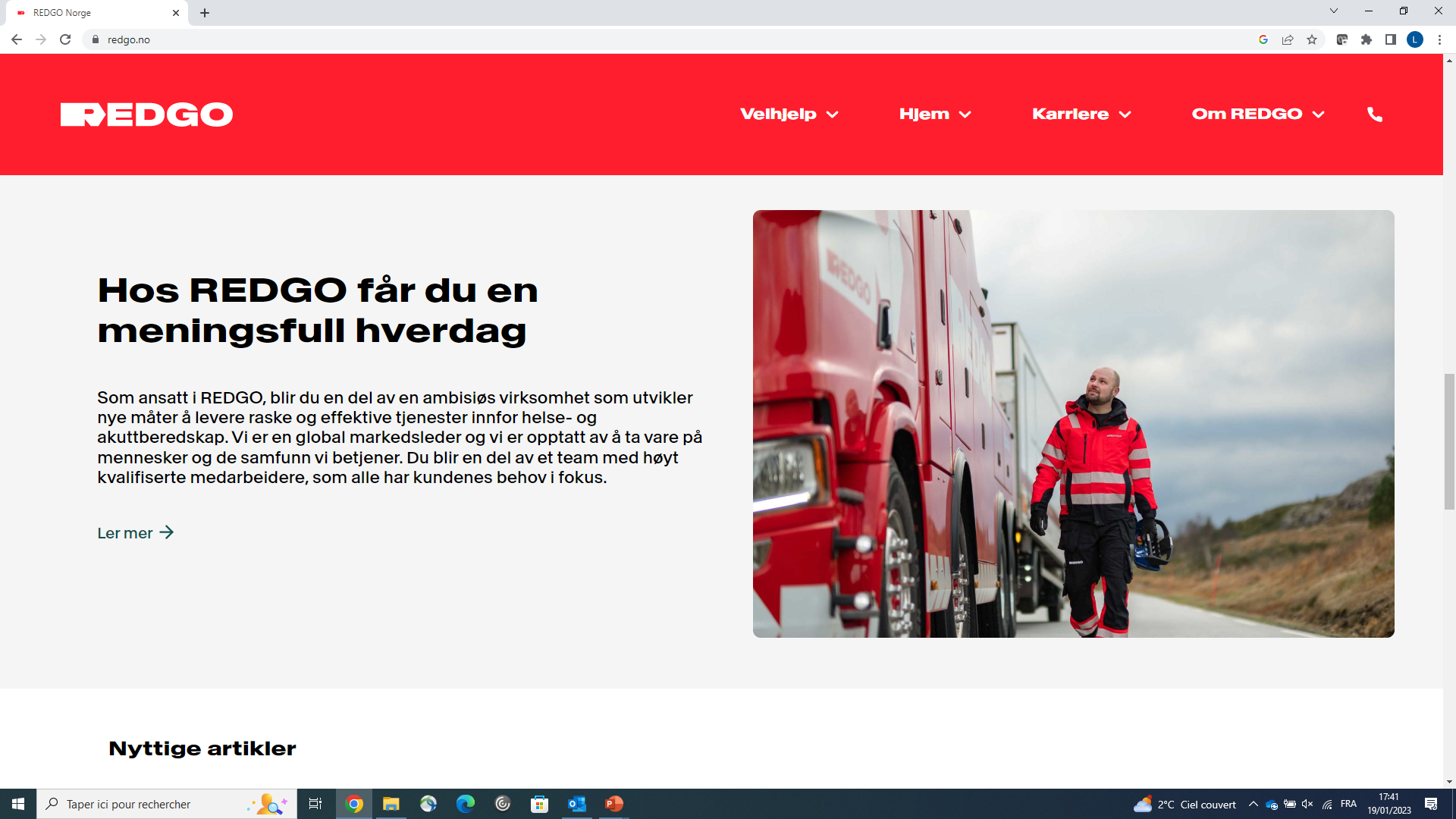Bookmark this page with the star icon
Image resolution: width=1456 pixels, height=819 pixels.
(x=1312, y=39)
